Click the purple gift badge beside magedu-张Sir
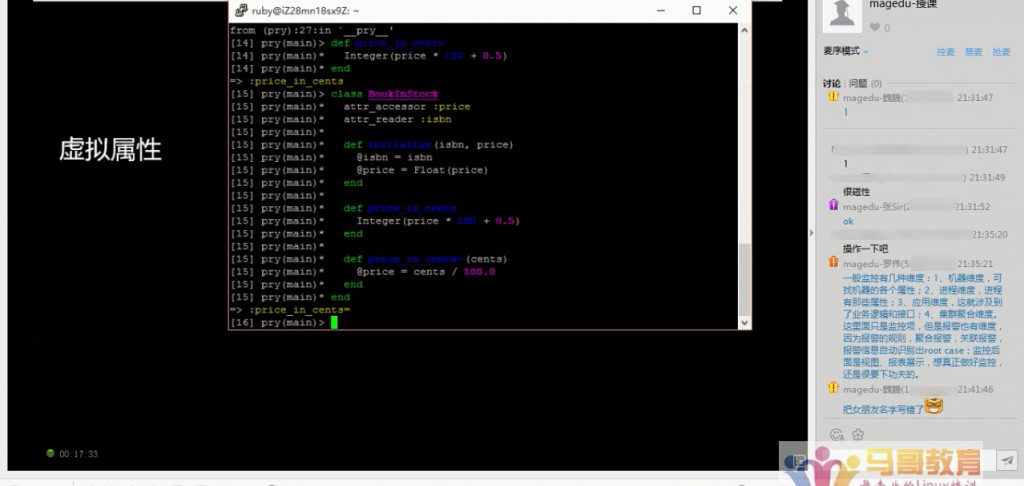 coord(833,205)
